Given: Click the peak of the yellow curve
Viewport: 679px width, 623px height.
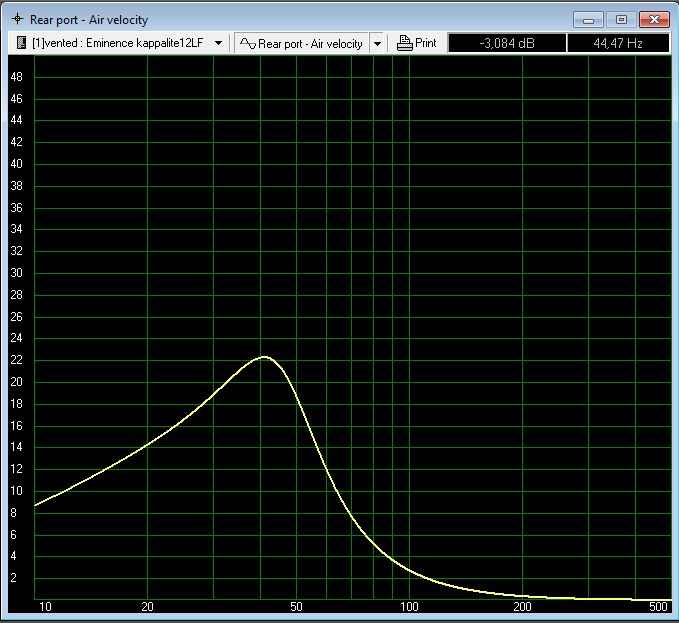Looking at the screenshot, I should coord(264,356).
